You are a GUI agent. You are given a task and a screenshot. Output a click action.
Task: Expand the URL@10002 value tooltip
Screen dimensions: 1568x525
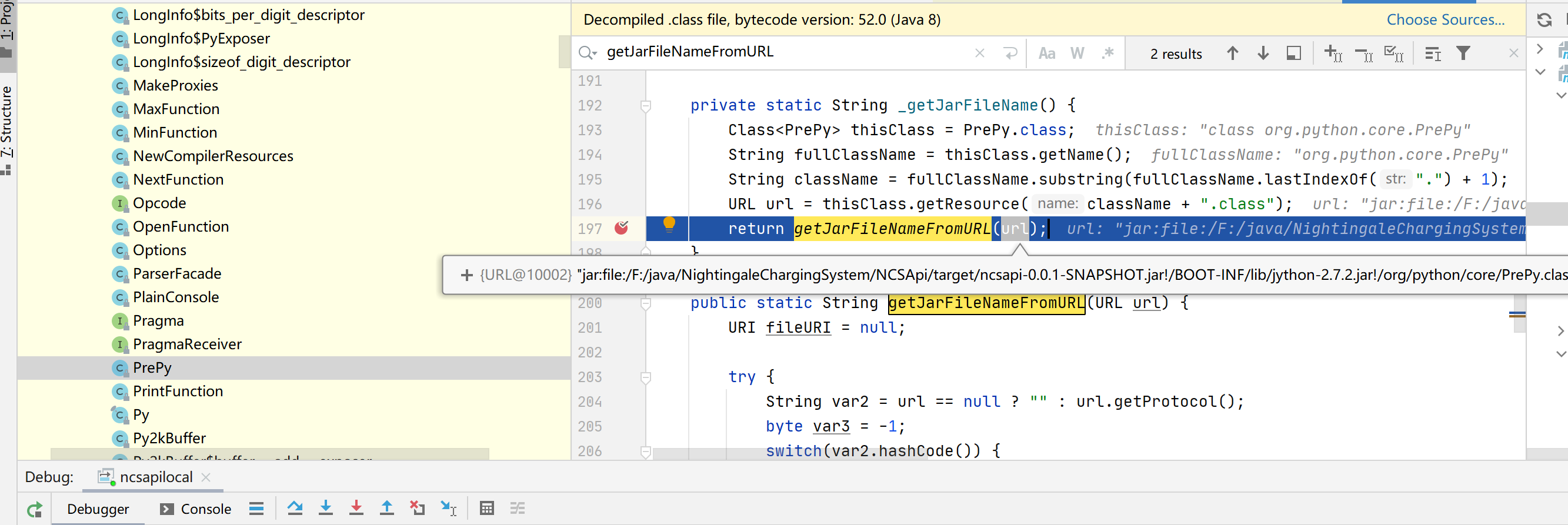point(466,275)
